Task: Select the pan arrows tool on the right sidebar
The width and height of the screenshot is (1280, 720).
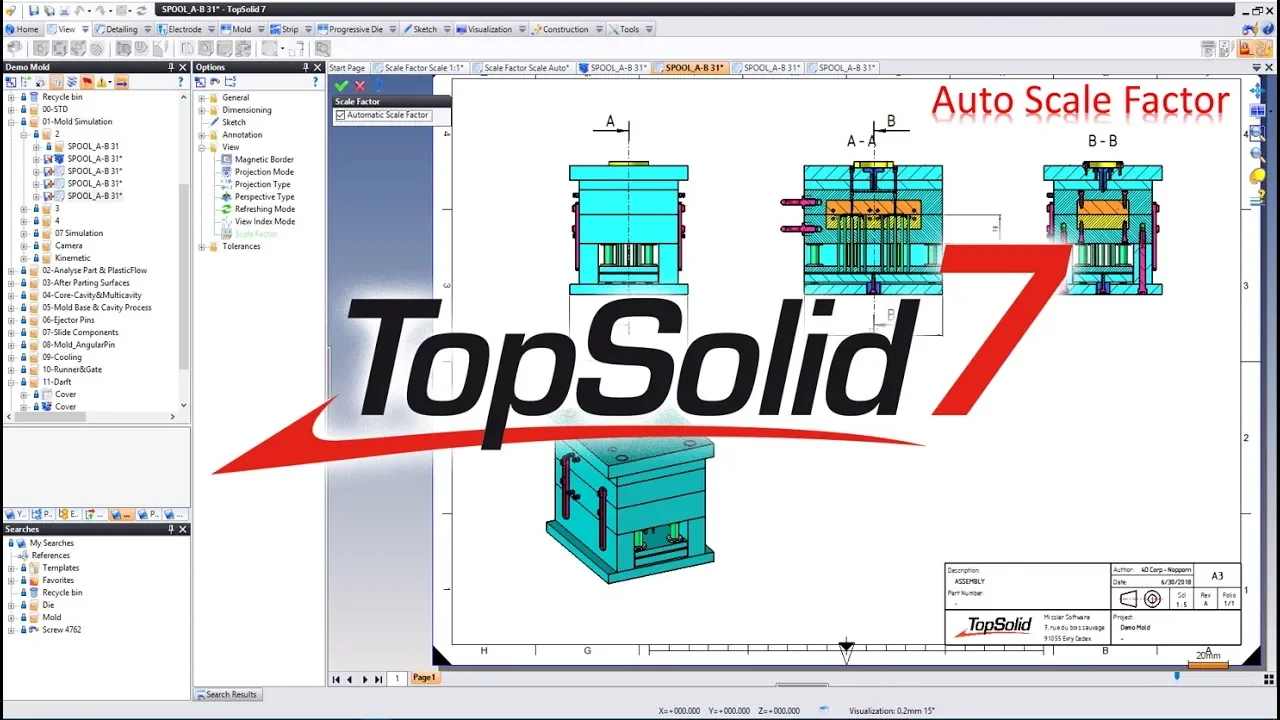Action: (1258, 91)
